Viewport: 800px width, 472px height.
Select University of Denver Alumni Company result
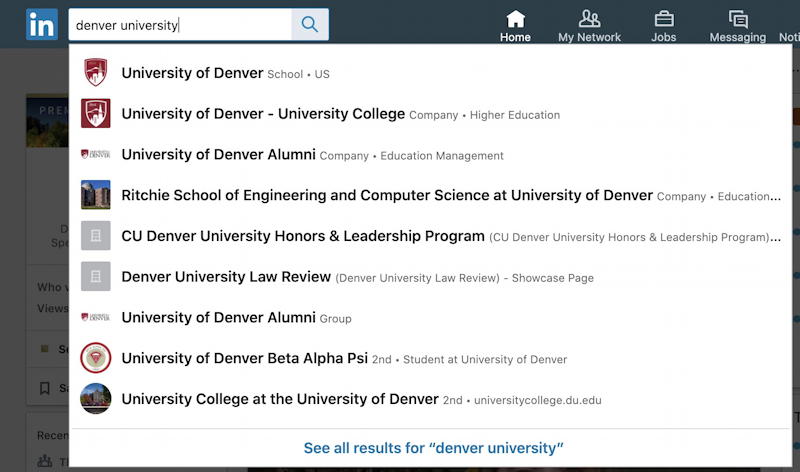(431, 154)
